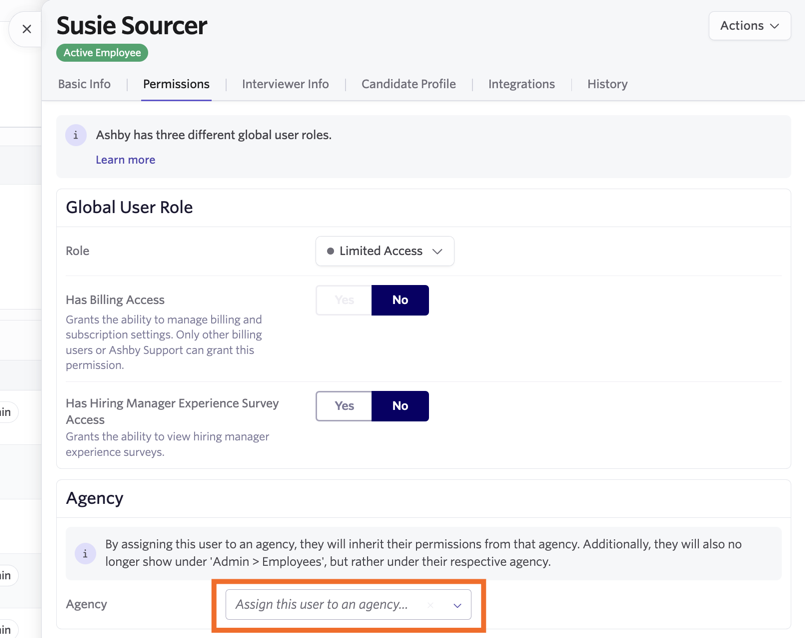Open the Assign this user to an agency dropdown
The height and width of the screenshot is (638, 805).
[348, 605]
